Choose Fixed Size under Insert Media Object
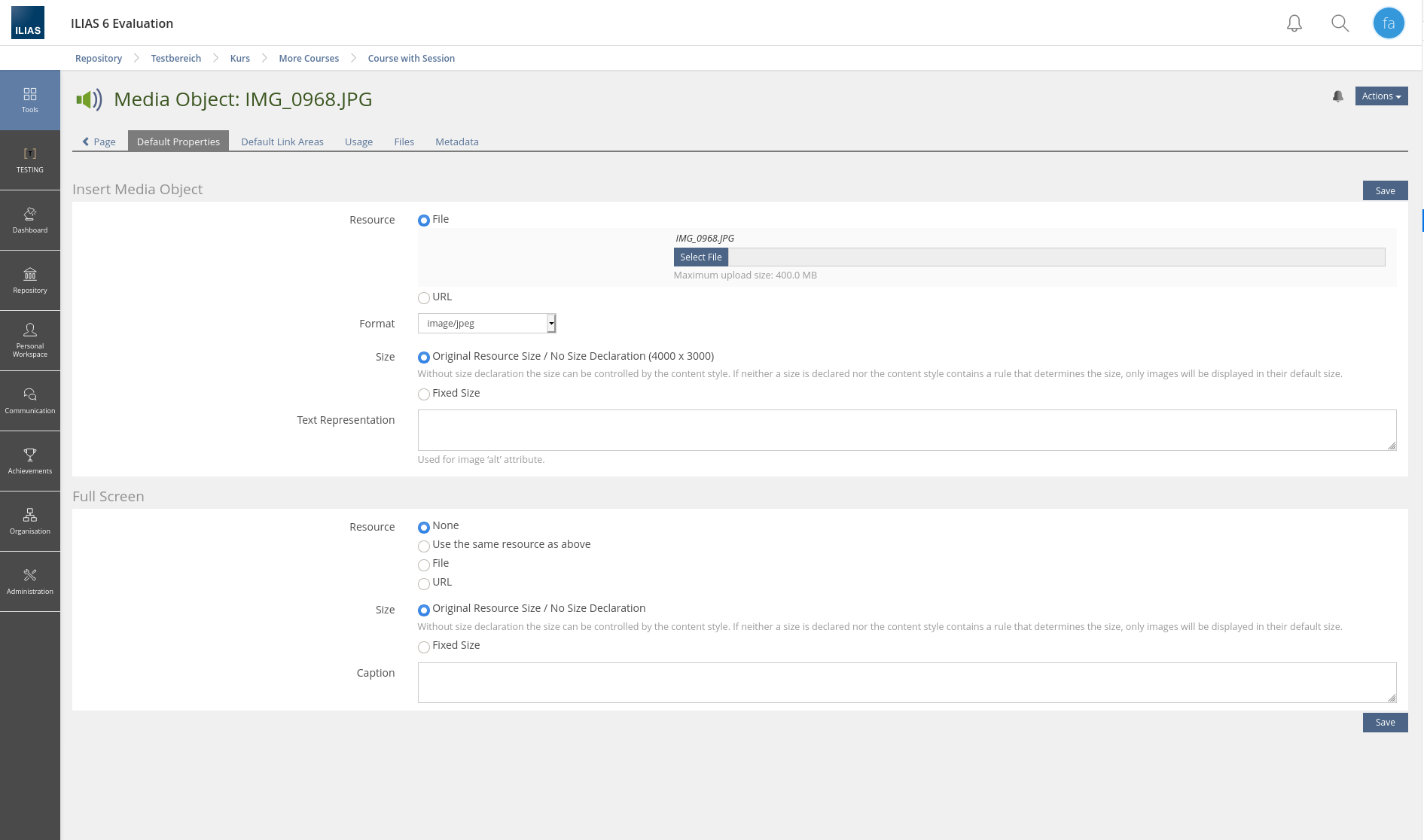 [x=424, y=394]
